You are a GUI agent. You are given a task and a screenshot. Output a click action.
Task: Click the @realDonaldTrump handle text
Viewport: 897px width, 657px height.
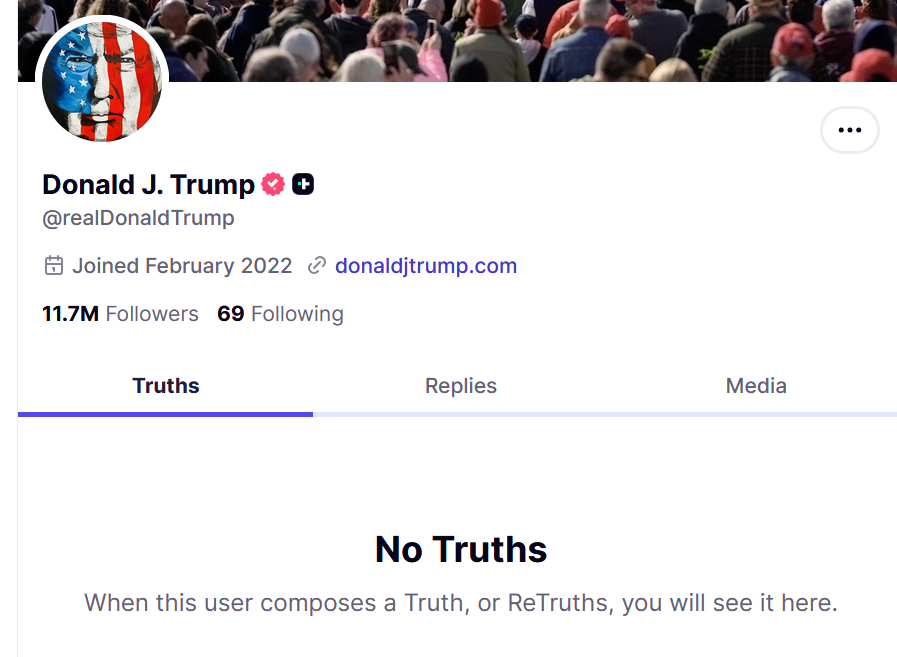pyautogui.click(x=138, y=217)
